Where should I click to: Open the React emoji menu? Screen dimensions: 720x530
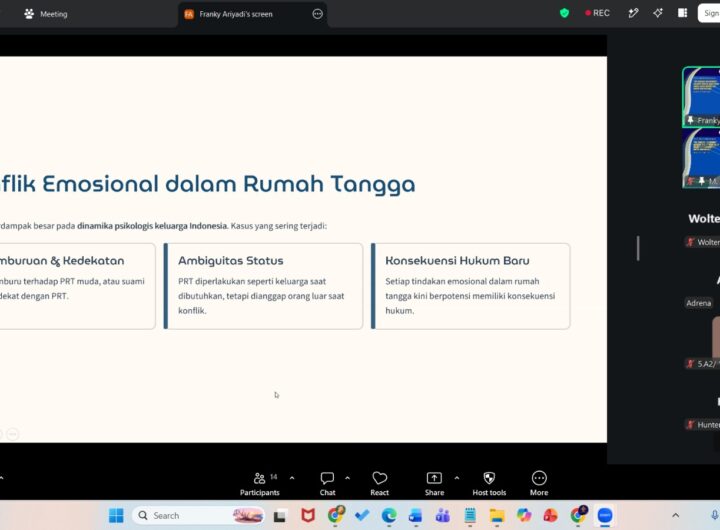380,484
